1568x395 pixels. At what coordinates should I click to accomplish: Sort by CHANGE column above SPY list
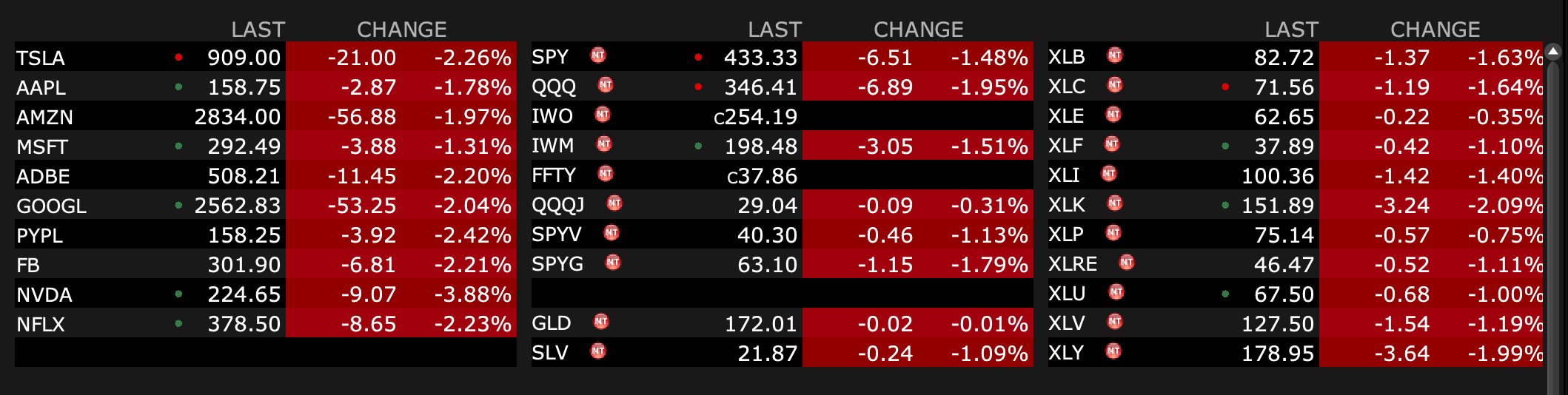(918, 30)
